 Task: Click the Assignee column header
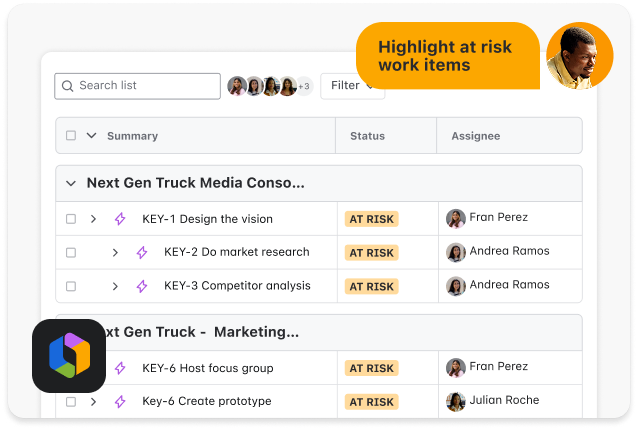(475, 136)
